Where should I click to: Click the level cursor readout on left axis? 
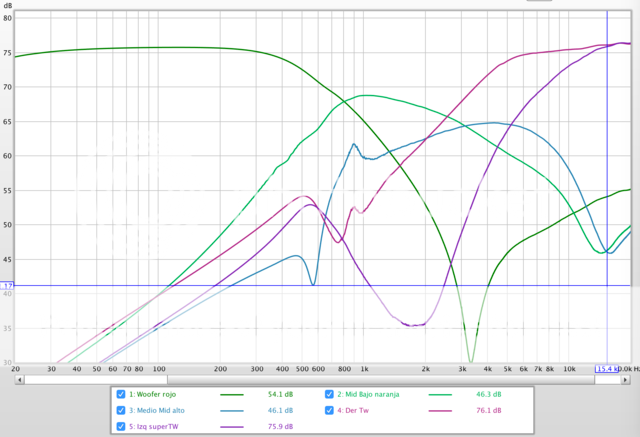(6, 286)
